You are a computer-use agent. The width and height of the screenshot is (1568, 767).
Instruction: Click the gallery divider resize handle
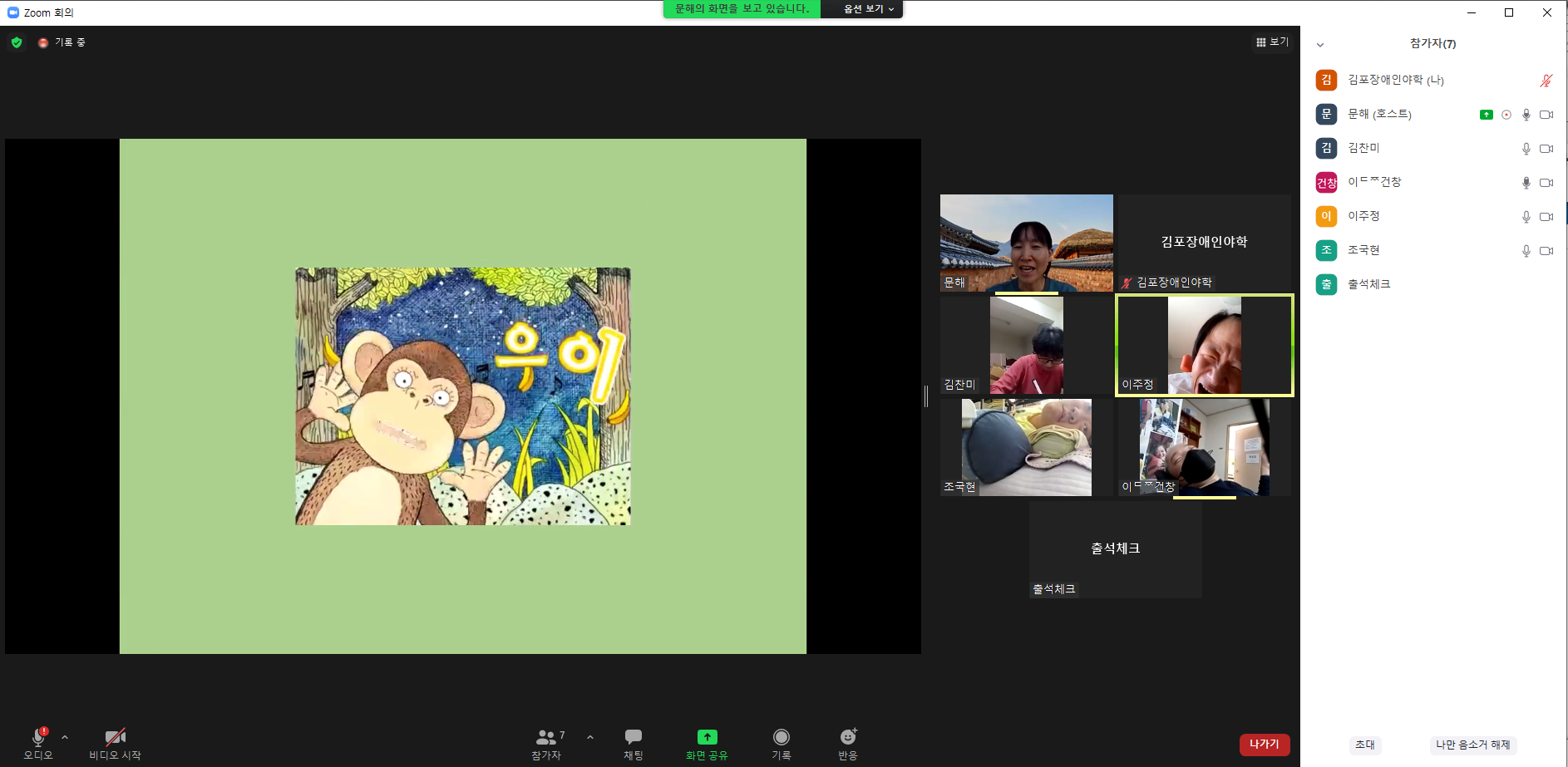(926, 396)
